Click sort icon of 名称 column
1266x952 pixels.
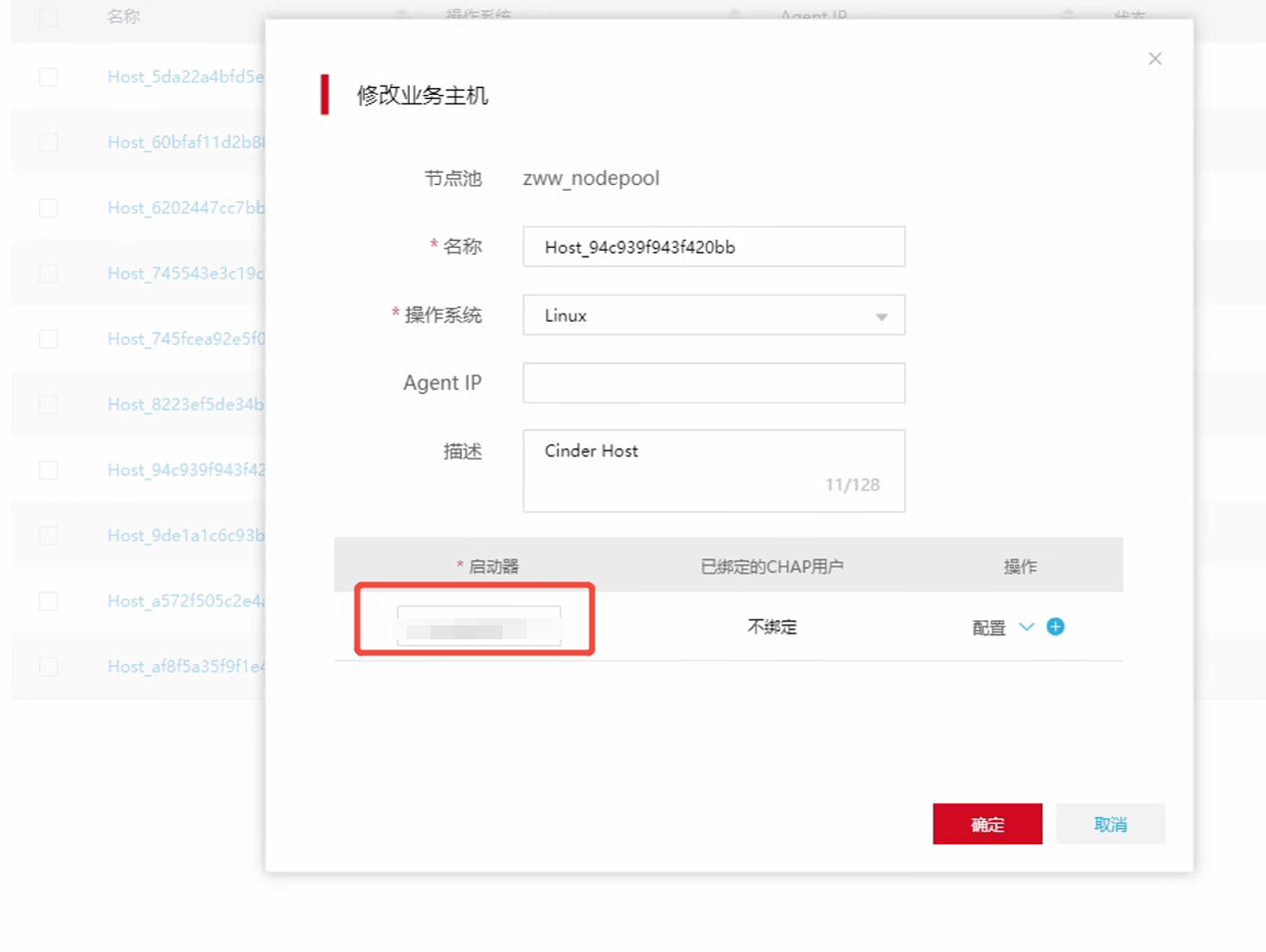coord(401,15)
